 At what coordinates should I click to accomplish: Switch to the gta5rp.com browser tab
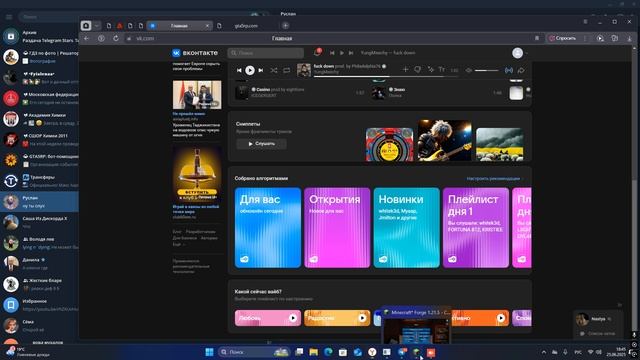(246, 26)
